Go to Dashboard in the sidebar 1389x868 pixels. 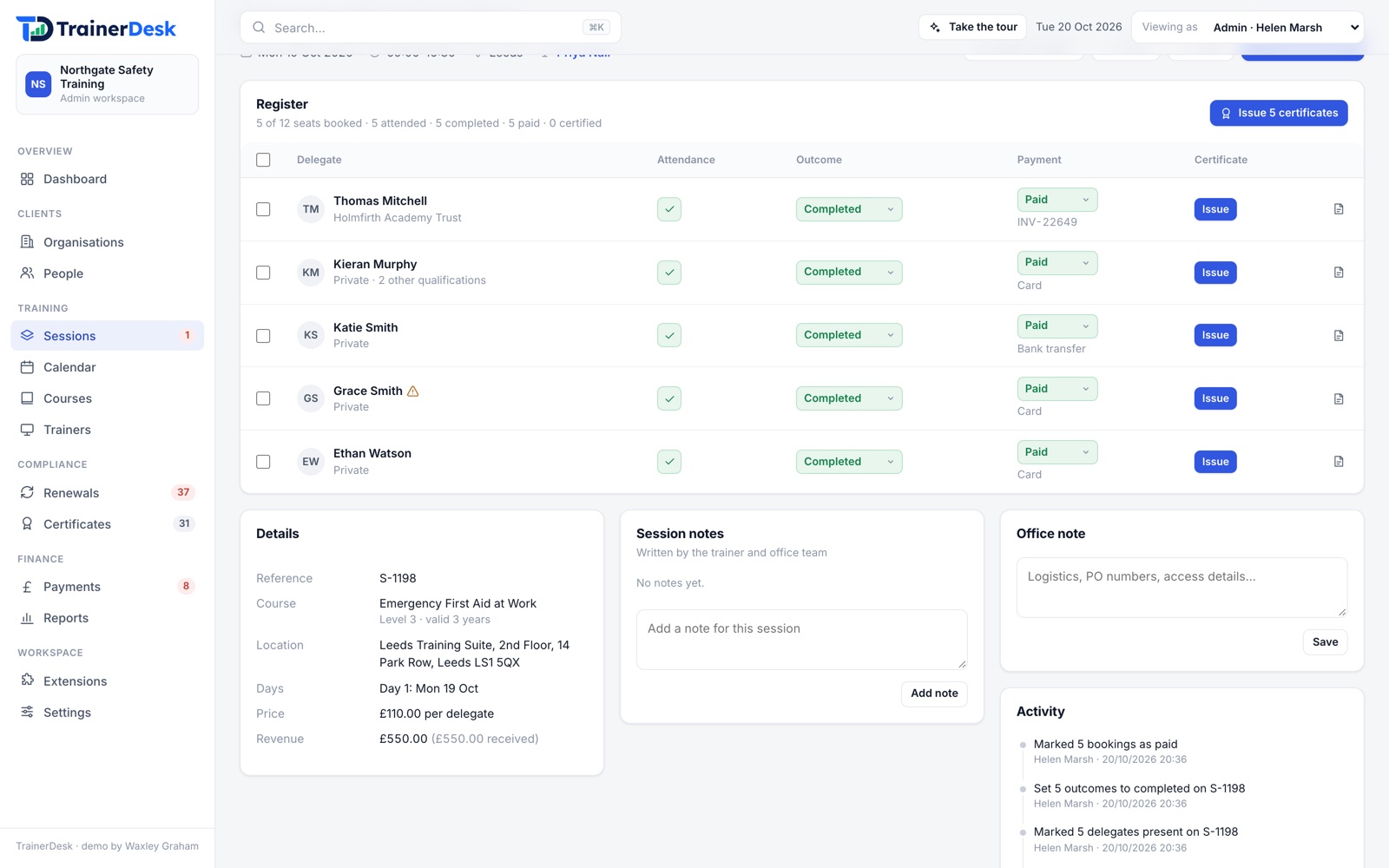[x=108, y=179]
